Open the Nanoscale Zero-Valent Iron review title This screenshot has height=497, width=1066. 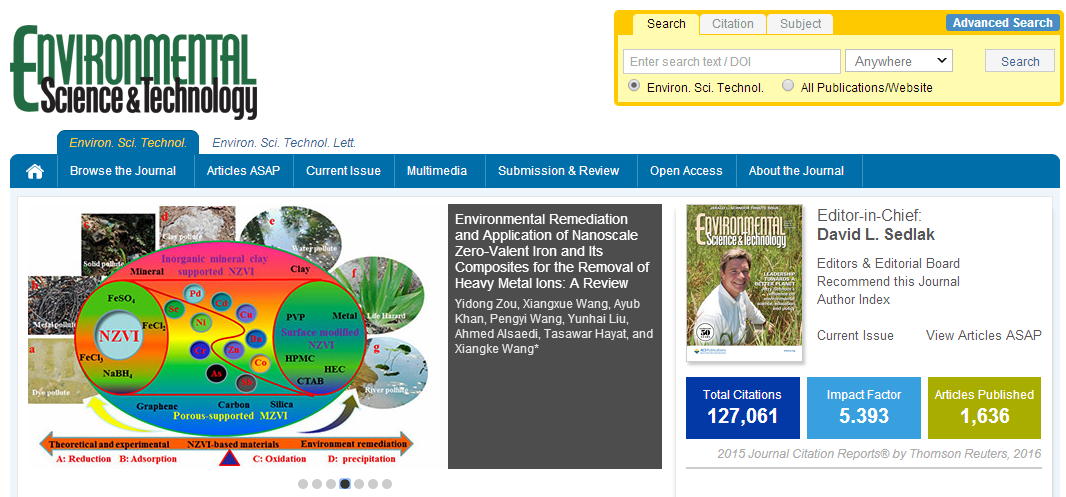tap(552, 251)
